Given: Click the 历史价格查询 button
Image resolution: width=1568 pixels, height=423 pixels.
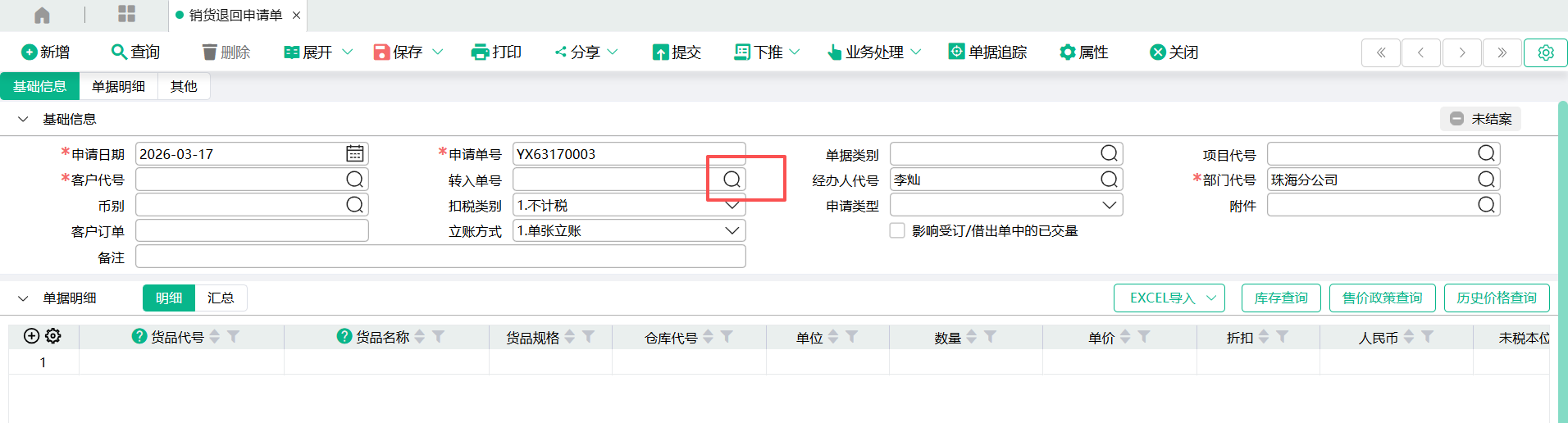Looking at the screenshot, I should [1496, 298].
